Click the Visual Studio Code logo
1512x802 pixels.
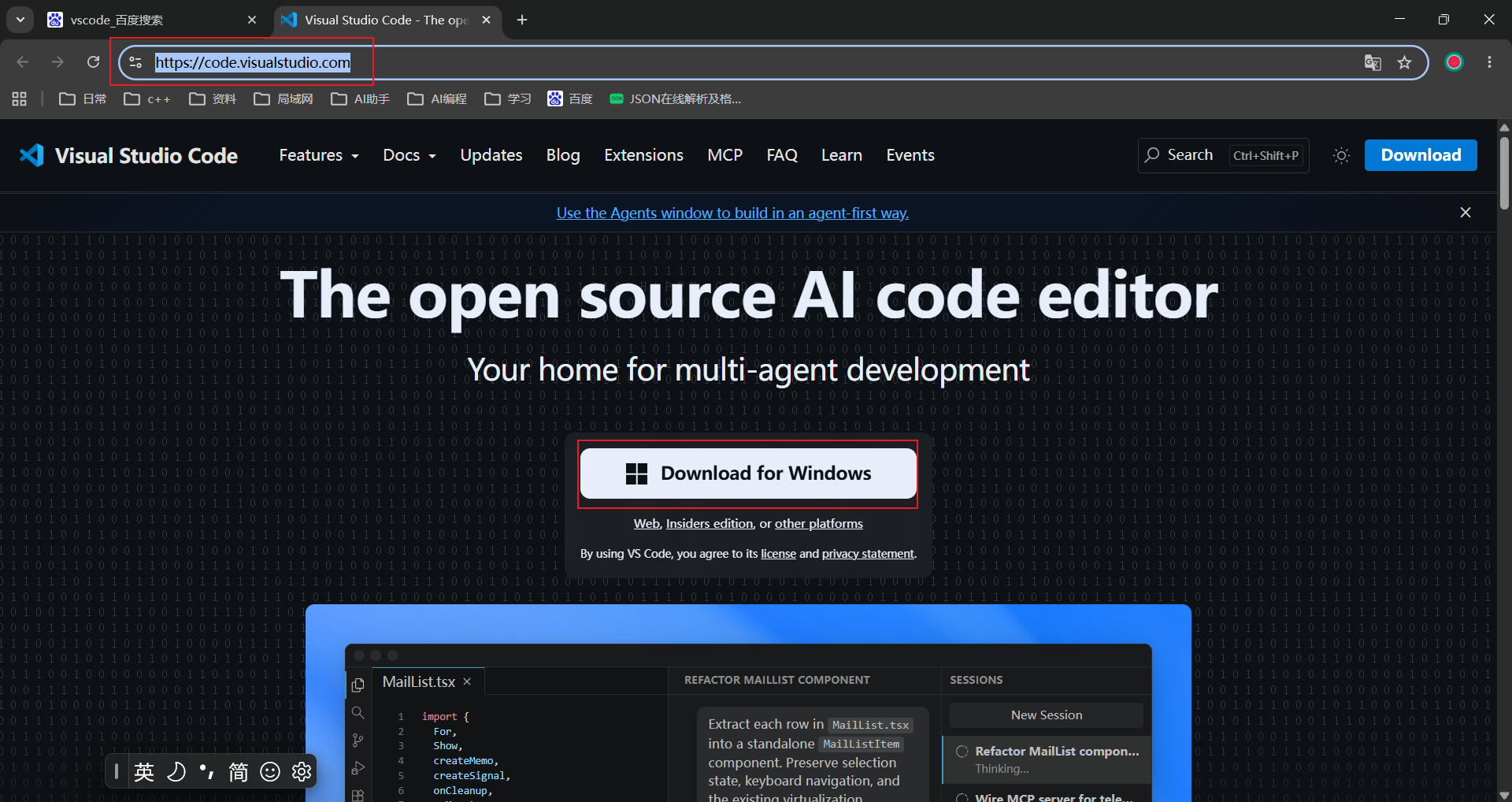128,155
